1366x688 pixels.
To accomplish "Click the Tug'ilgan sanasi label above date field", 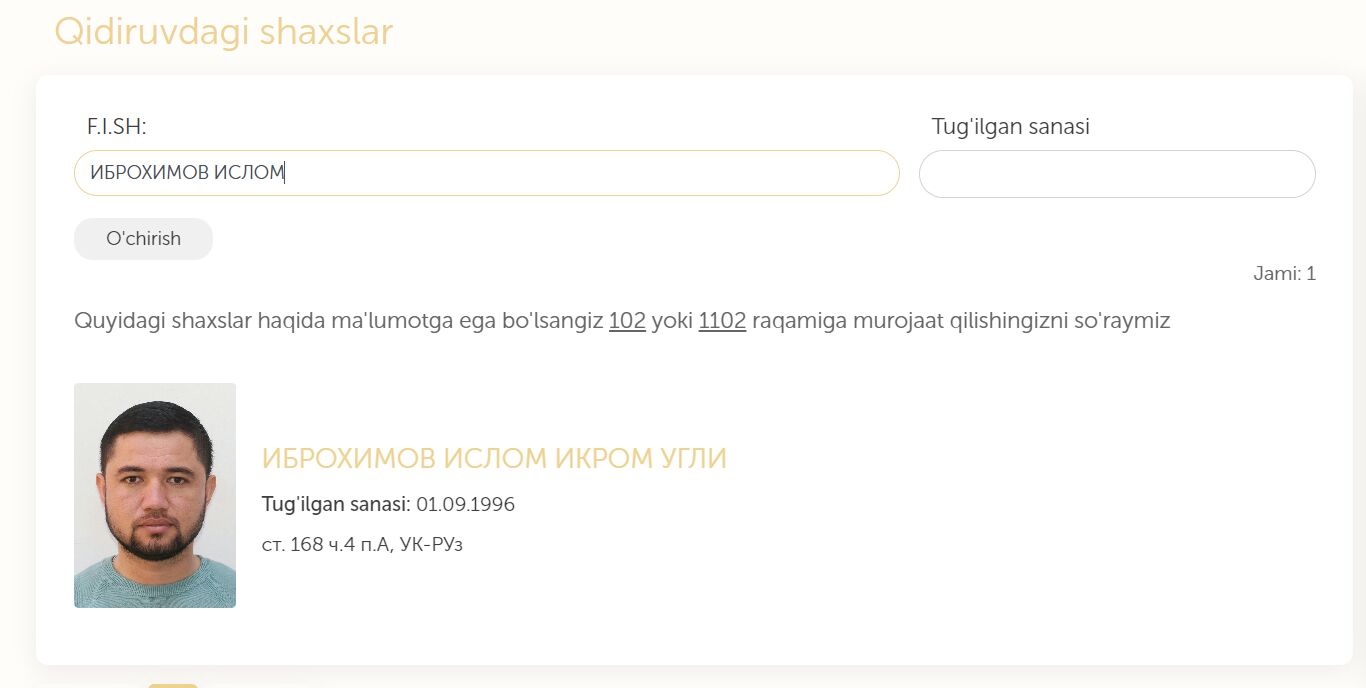I will tap(1011, 127).
